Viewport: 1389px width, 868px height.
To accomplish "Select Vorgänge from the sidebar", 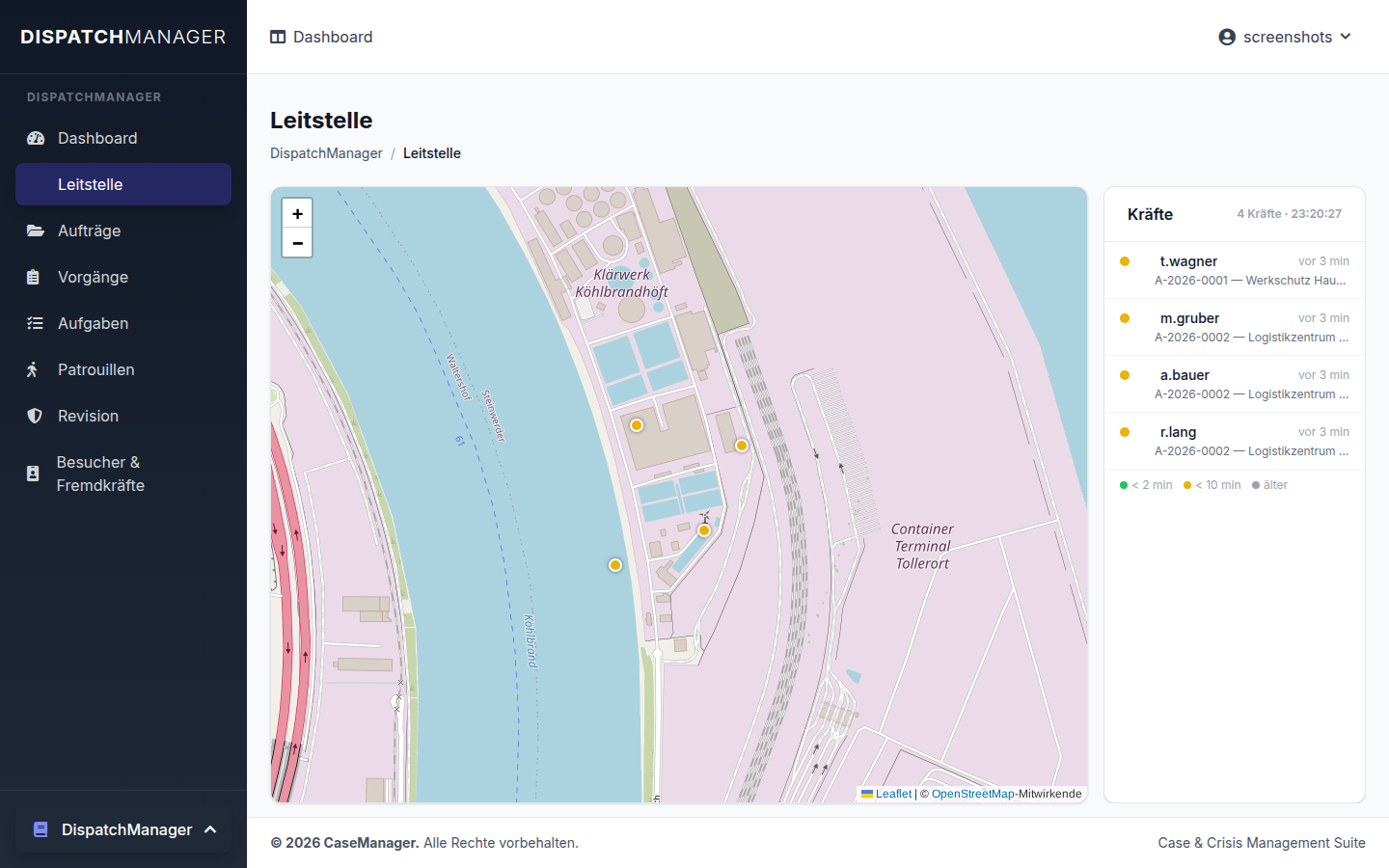I will point(123,277).
